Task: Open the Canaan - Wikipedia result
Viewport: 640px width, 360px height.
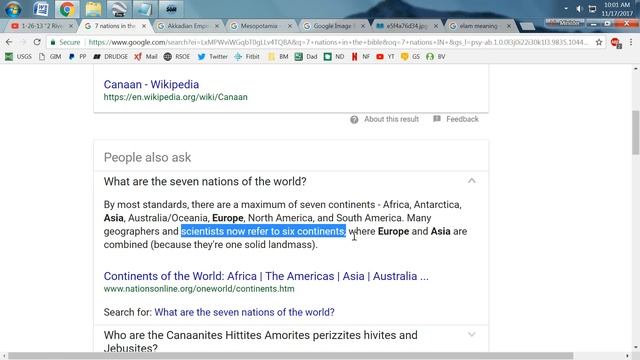Action: pos(151,84)
